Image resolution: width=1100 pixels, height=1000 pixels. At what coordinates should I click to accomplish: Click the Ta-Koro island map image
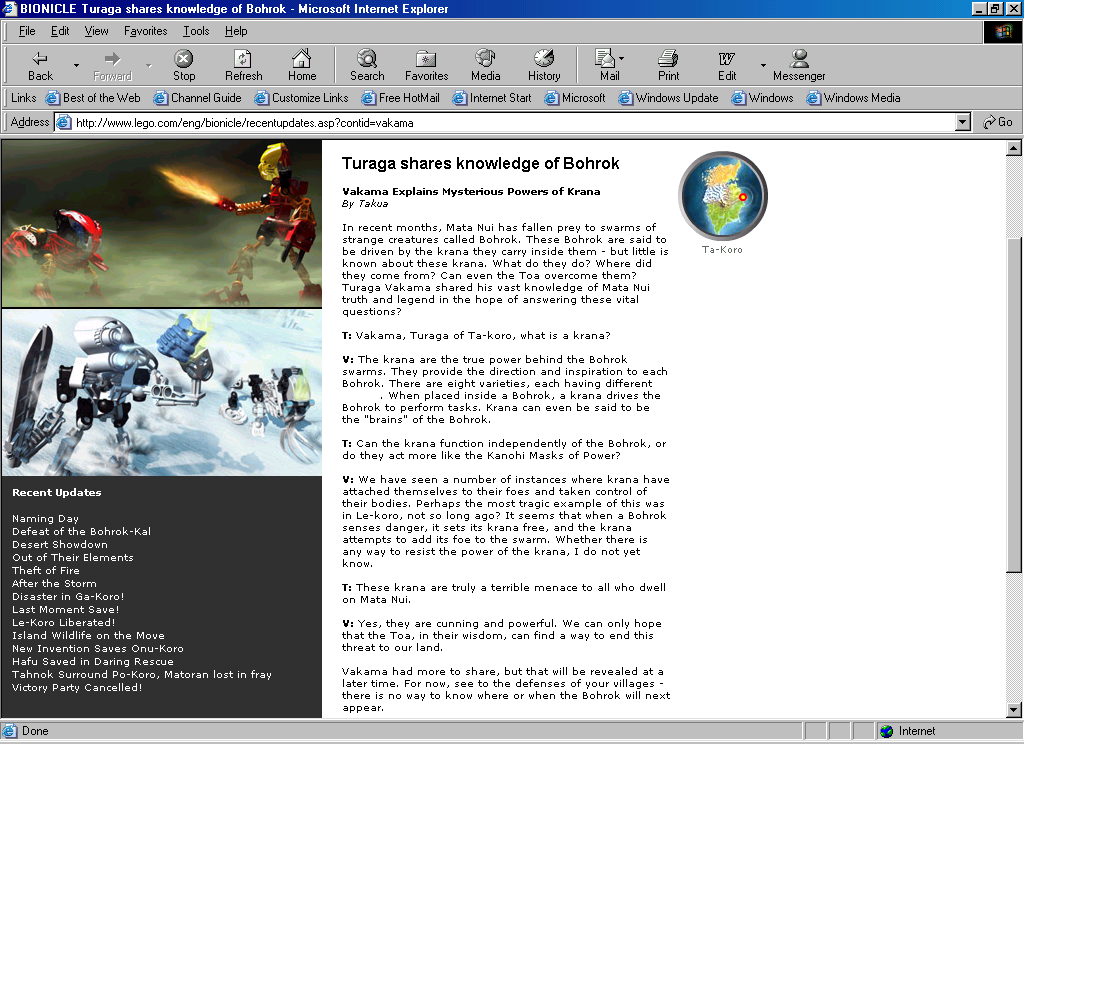tap(723, 196)
